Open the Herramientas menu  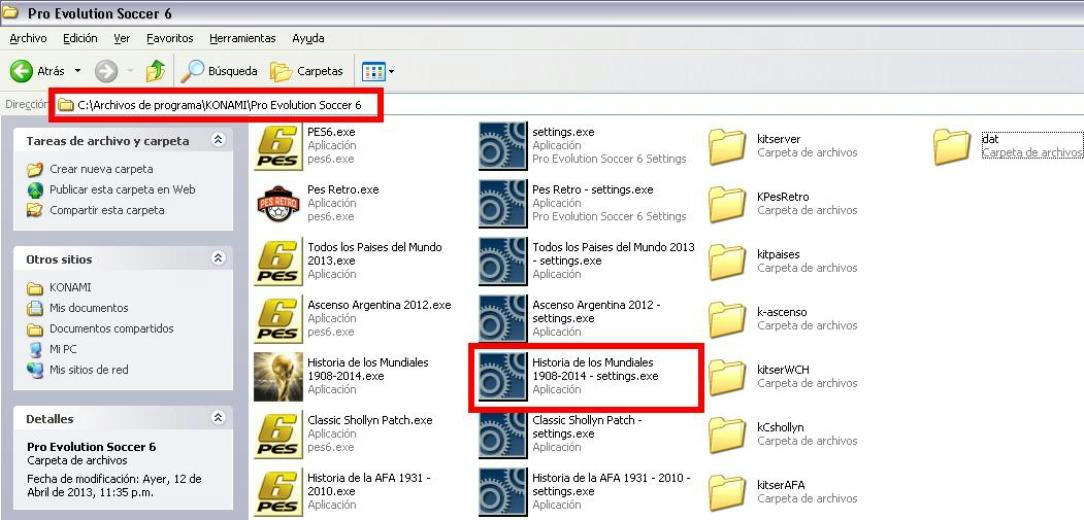(243, 39)
